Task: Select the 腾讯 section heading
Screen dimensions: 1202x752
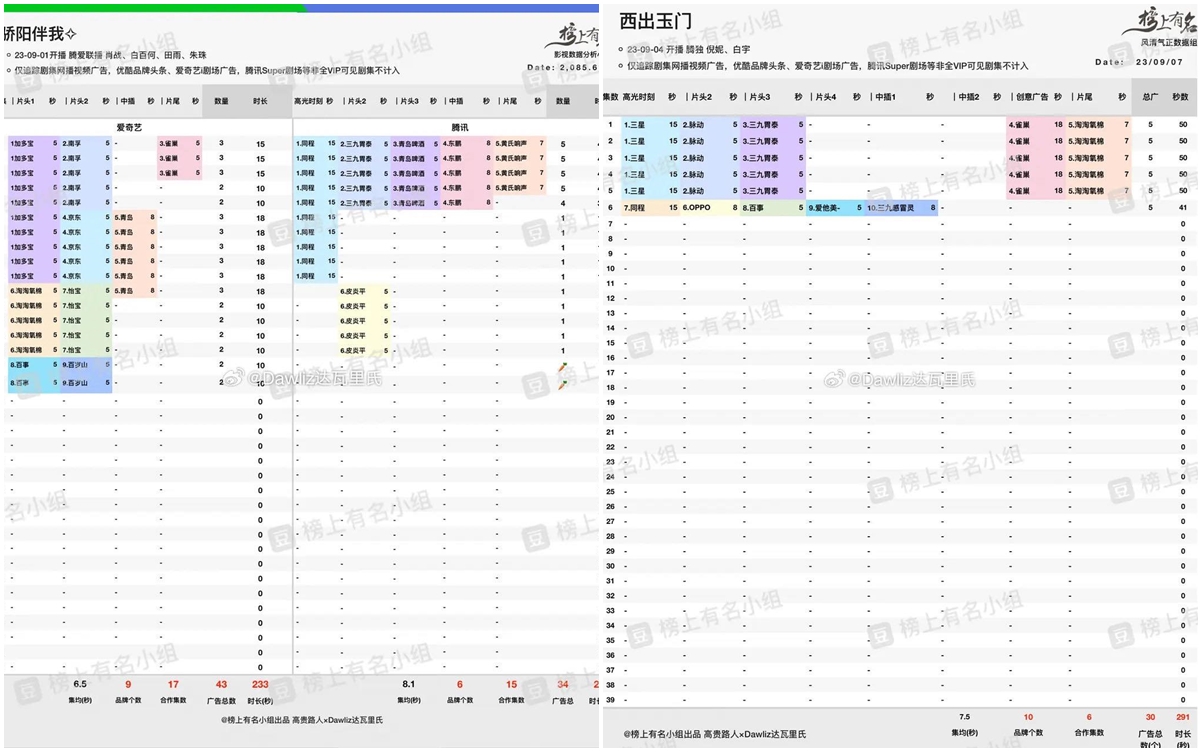Action: click(459, 127)
